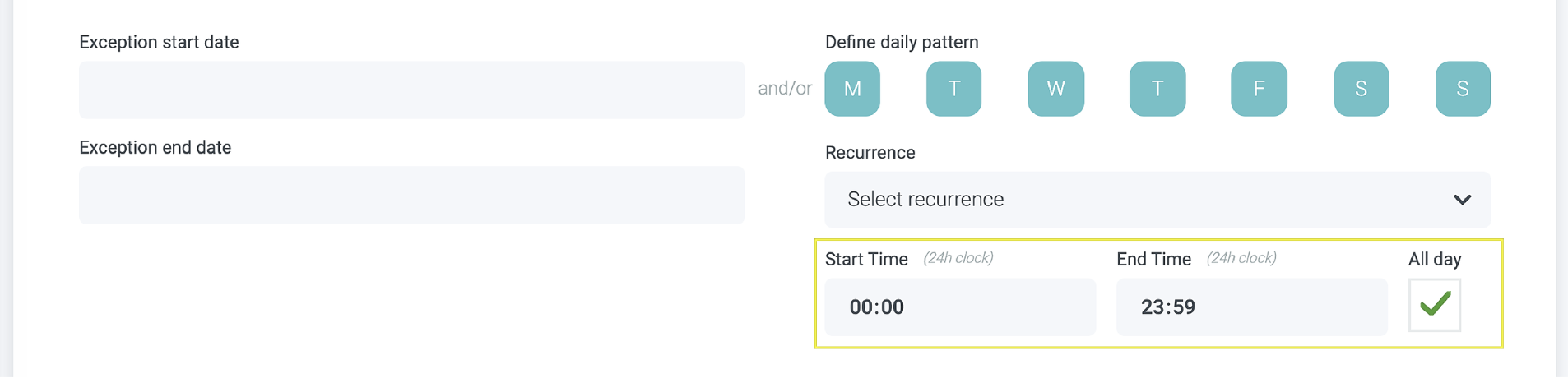Viewport: 1568px width, 383px height.
Task: Click the 'Define daily pattern' label
Action: point(901,43)
